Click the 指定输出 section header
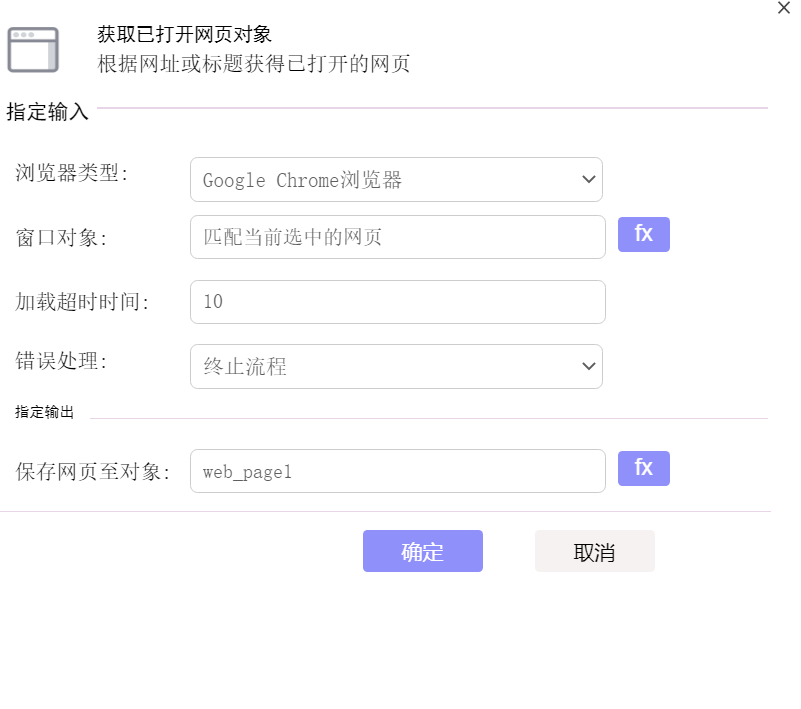Image resolution: width=801 pixels, height=709 pixels. [44, 412]
